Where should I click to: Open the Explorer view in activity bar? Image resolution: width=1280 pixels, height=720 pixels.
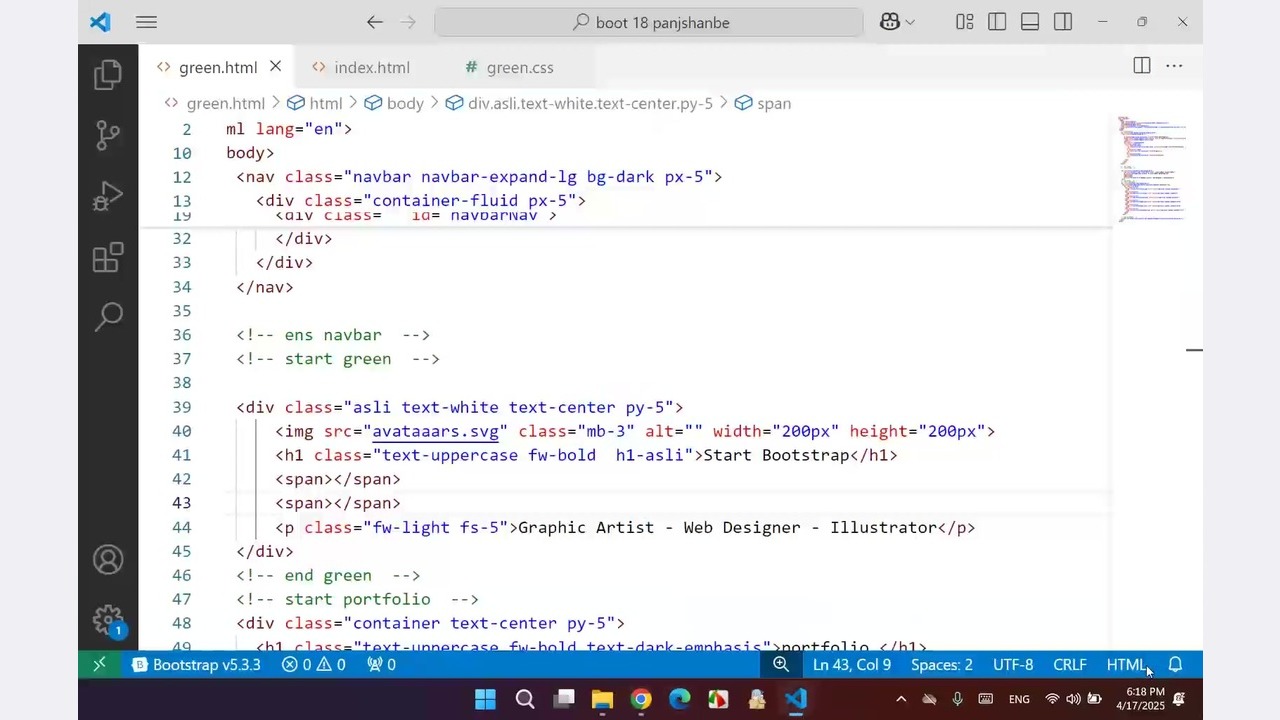coord(108,75)
